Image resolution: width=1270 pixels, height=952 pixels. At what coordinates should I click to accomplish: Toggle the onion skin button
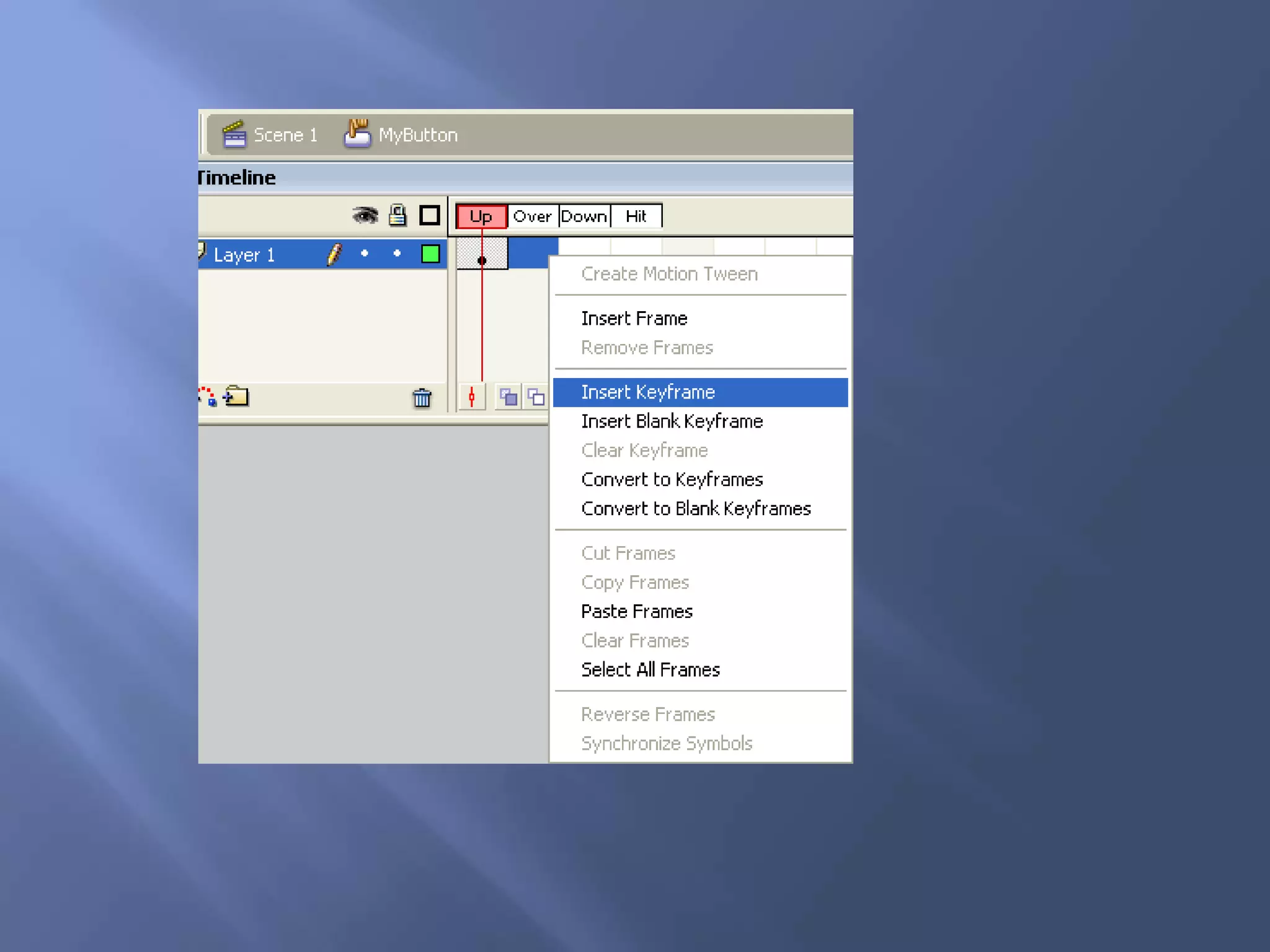(x=508, y=397)
